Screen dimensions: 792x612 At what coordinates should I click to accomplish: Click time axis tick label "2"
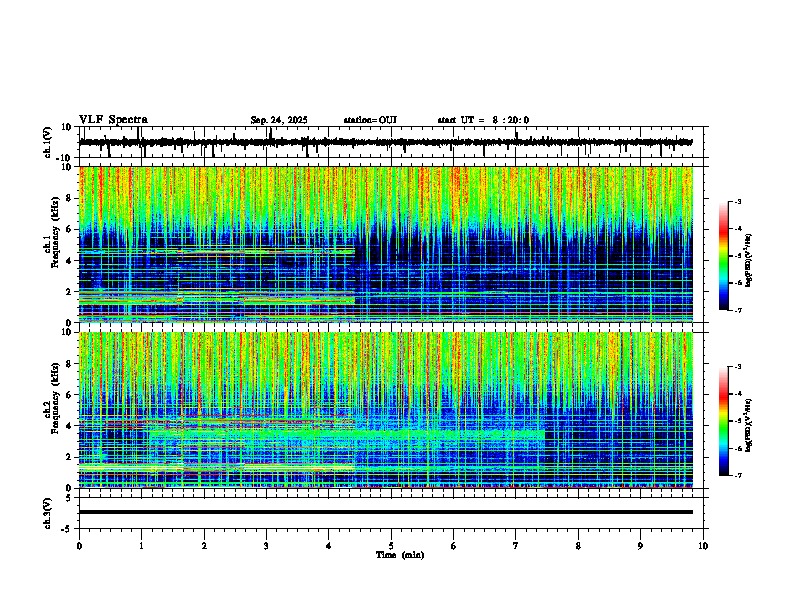204,546
